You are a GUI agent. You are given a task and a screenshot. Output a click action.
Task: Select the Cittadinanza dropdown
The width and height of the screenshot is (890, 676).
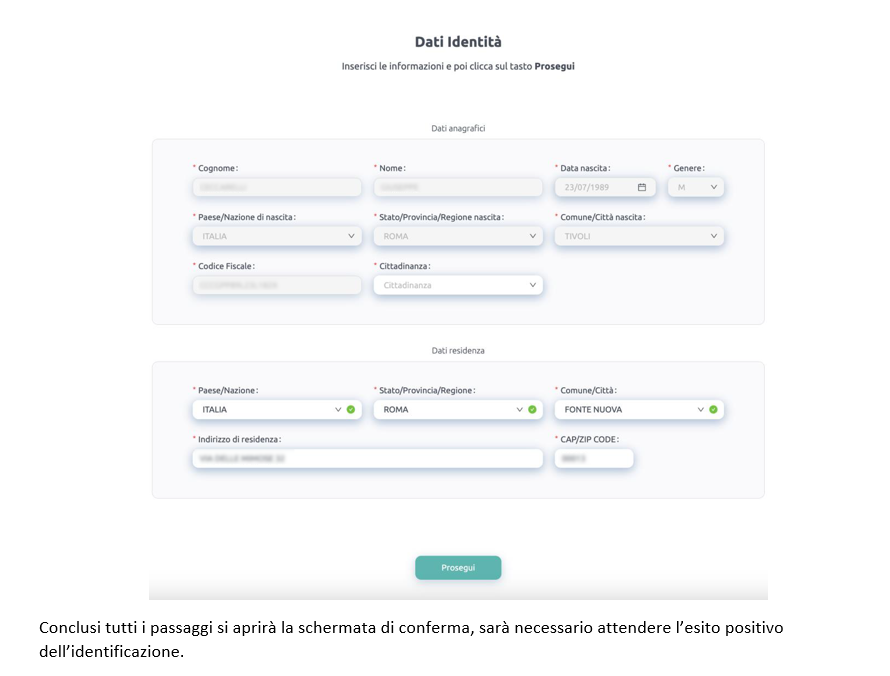click(458, 285)
